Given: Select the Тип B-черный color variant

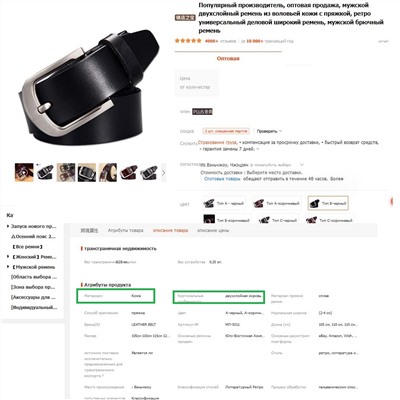Looking at the screenshot, I should [328, 203].
